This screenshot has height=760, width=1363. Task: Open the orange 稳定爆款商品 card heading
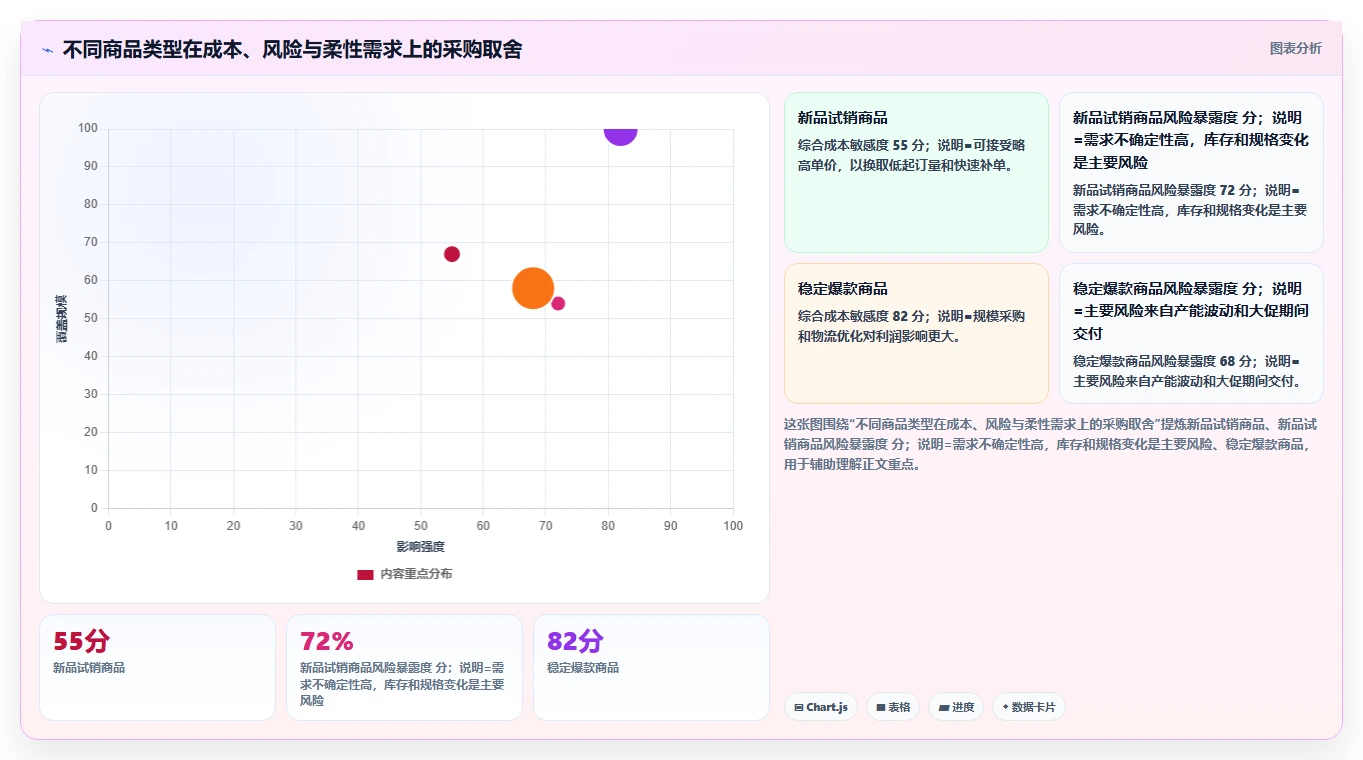(x=843, y=289)
